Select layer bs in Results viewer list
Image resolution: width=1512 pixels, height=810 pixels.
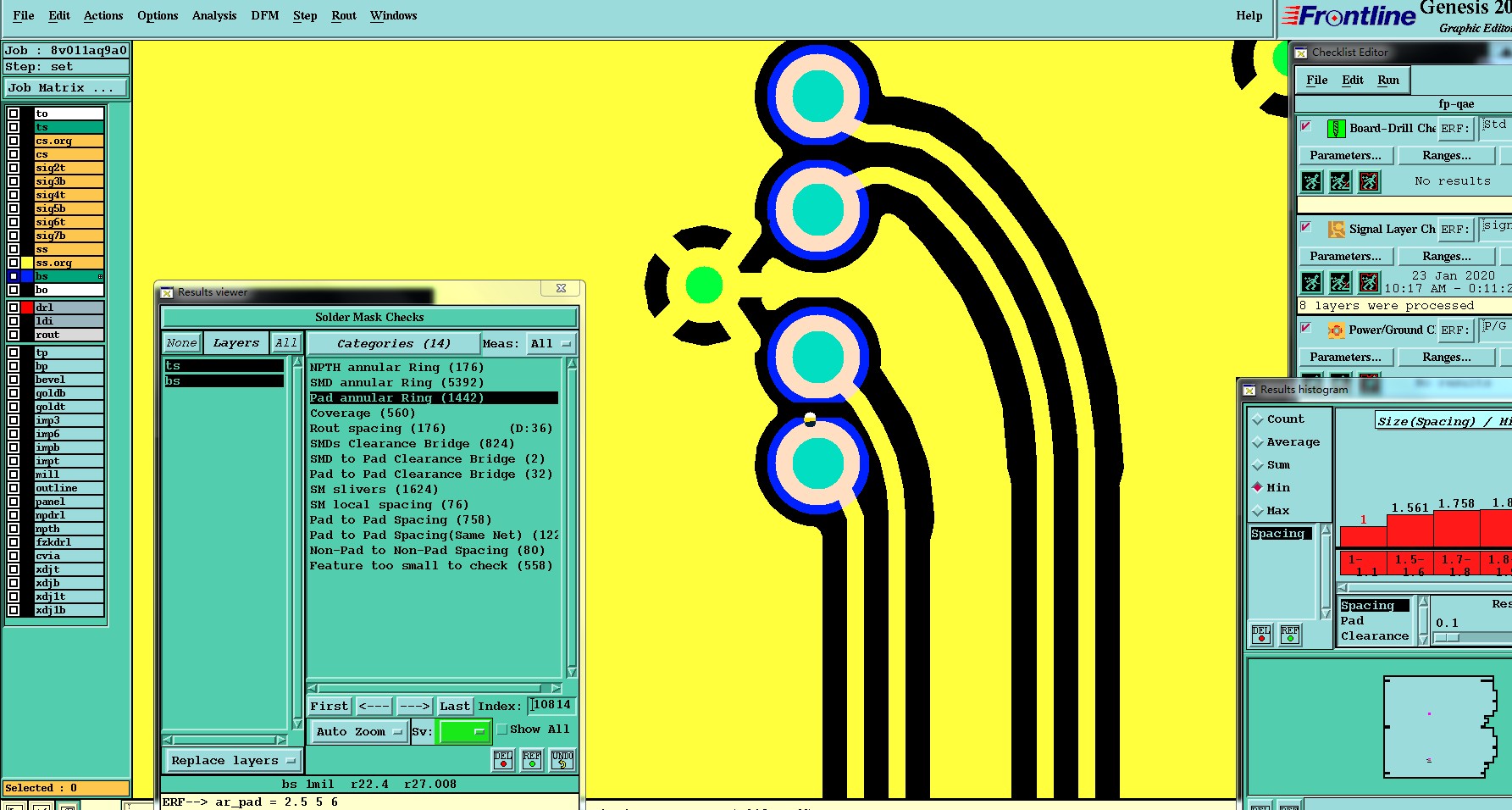click(x=224, y=381)
